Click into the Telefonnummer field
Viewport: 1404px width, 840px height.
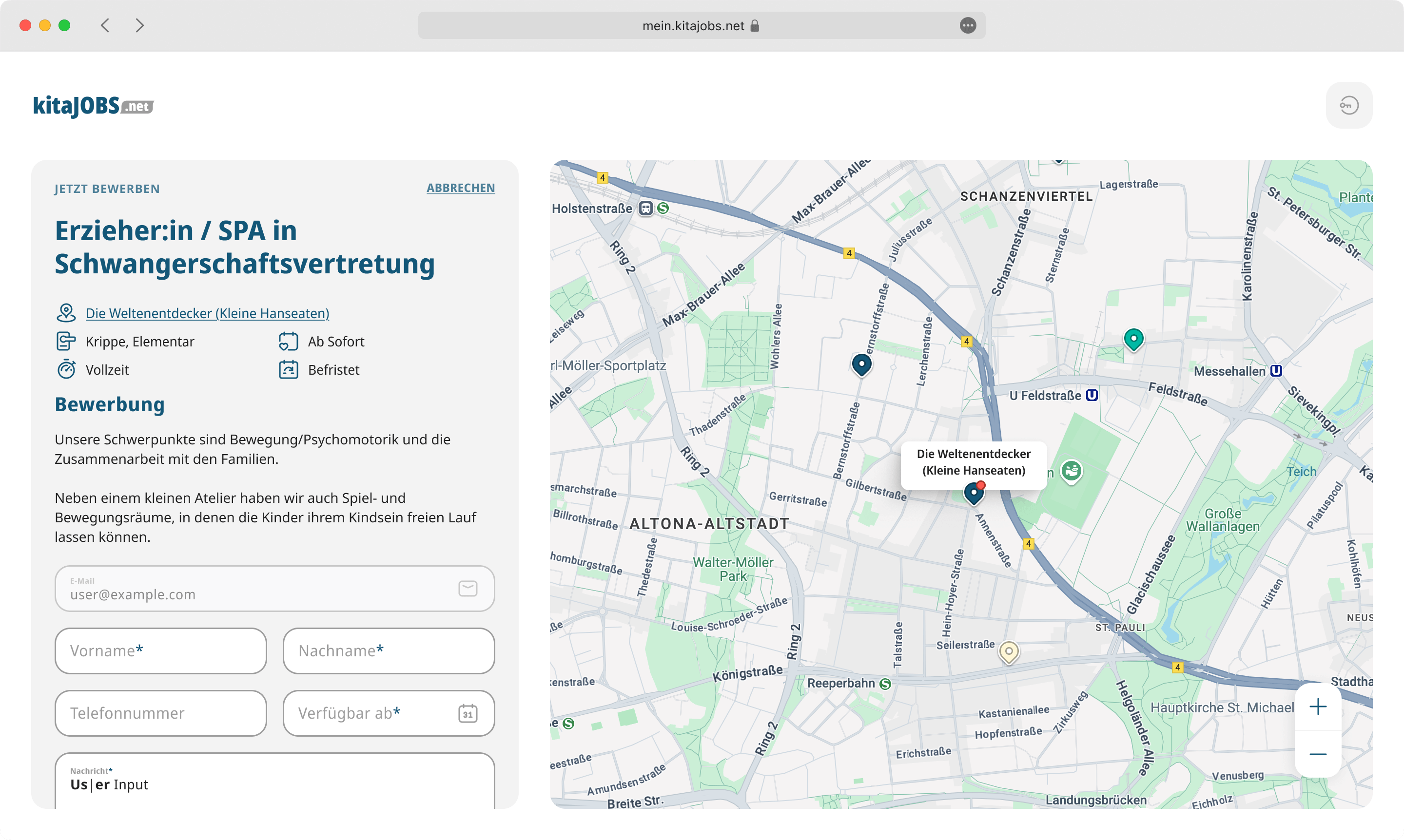[x=161, y=713]
